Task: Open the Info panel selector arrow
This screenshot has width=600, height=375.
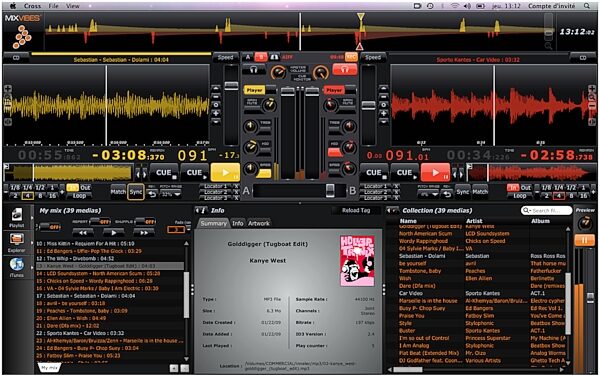Action: click(x=201, y=210)
